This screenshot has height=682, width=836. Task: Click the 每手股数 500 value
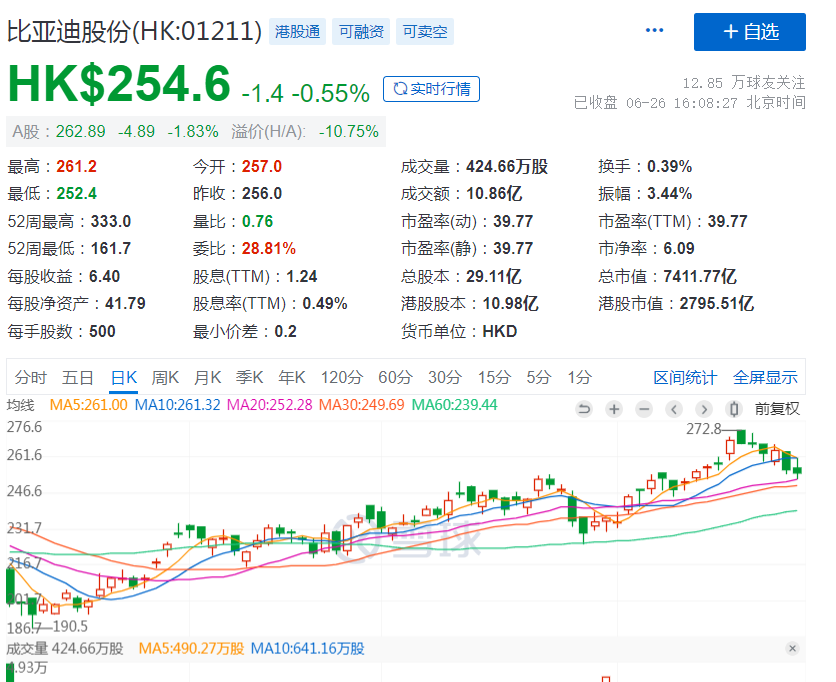102,331
